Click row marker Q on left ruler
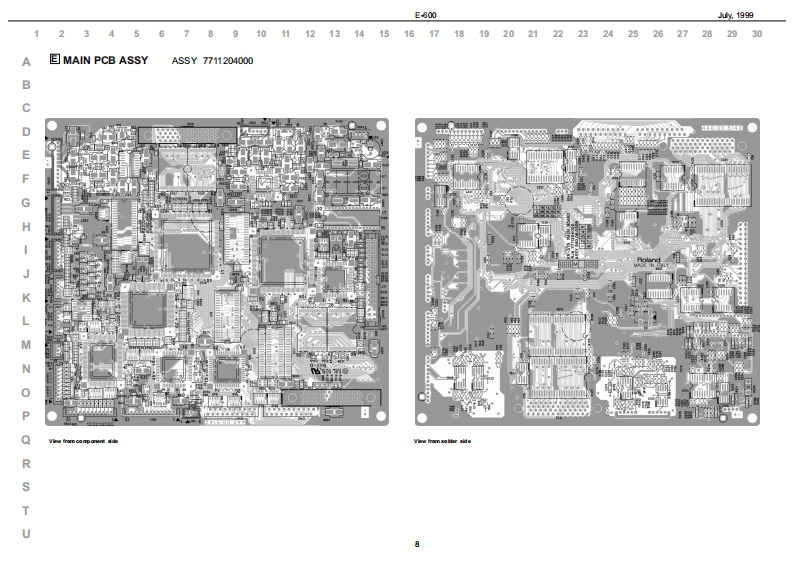This screenshot has height=561, width=793. (x=26, y=439)
